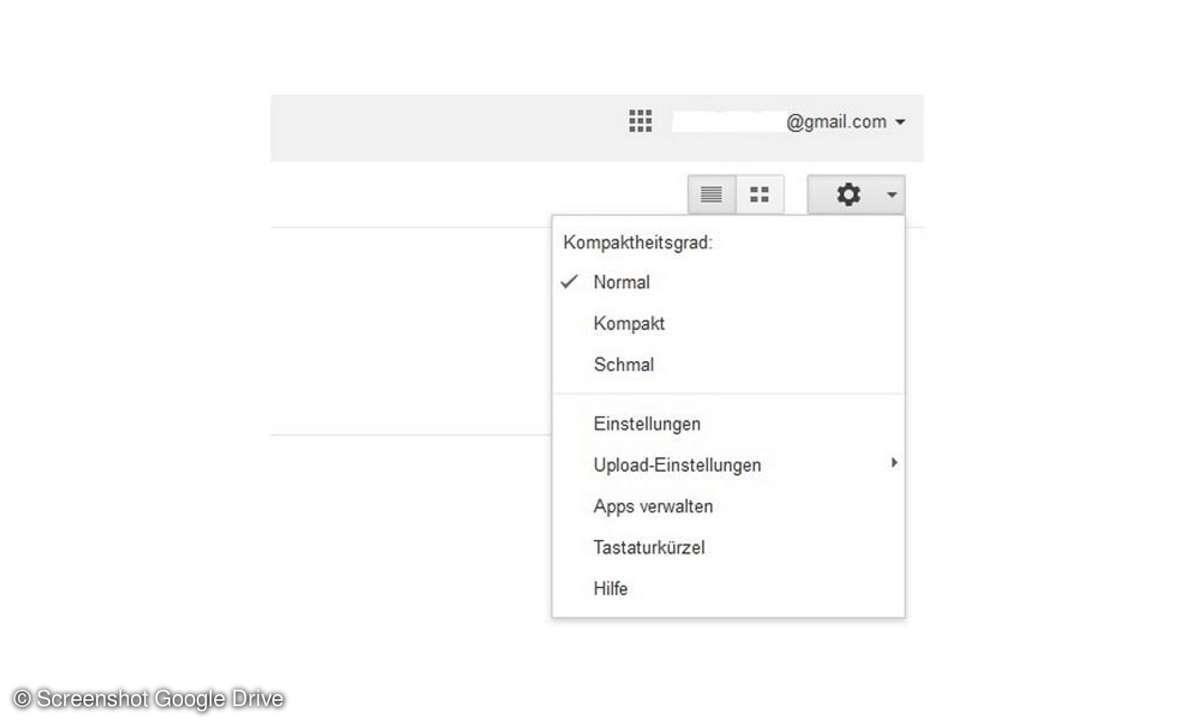Select Normal density option
This screenshot has width=1200, height=720.
pyautogui.click(x=728, y=283)
